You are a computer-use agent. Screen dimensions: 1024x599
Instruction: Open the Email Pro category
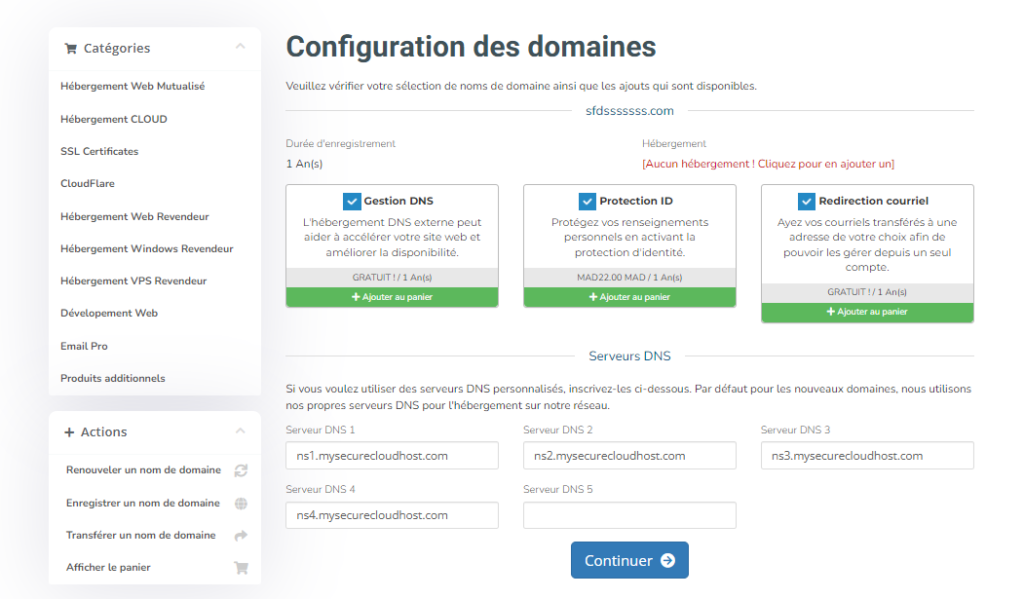(x=84, y=346)
